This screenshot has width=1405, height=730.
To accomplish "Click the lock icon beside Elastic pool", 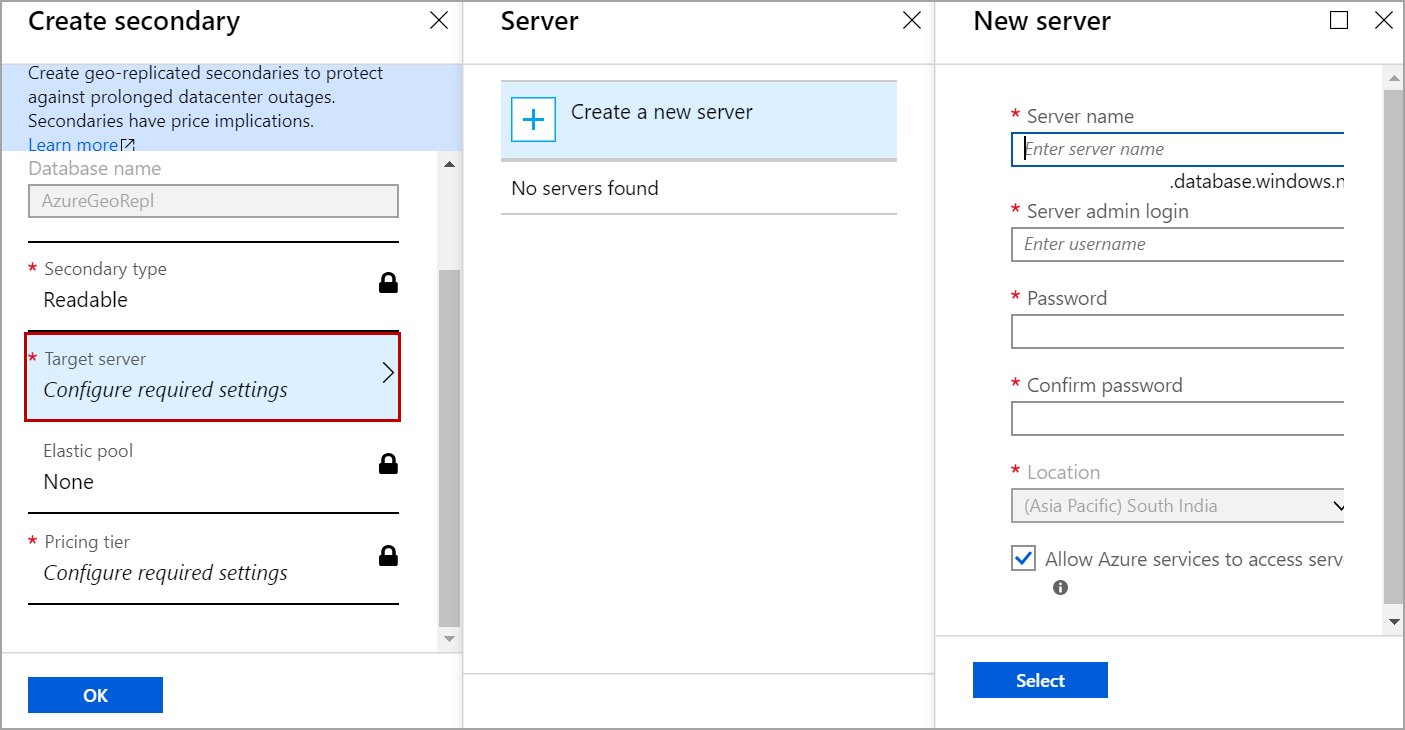I will click(x=388, y=464).
